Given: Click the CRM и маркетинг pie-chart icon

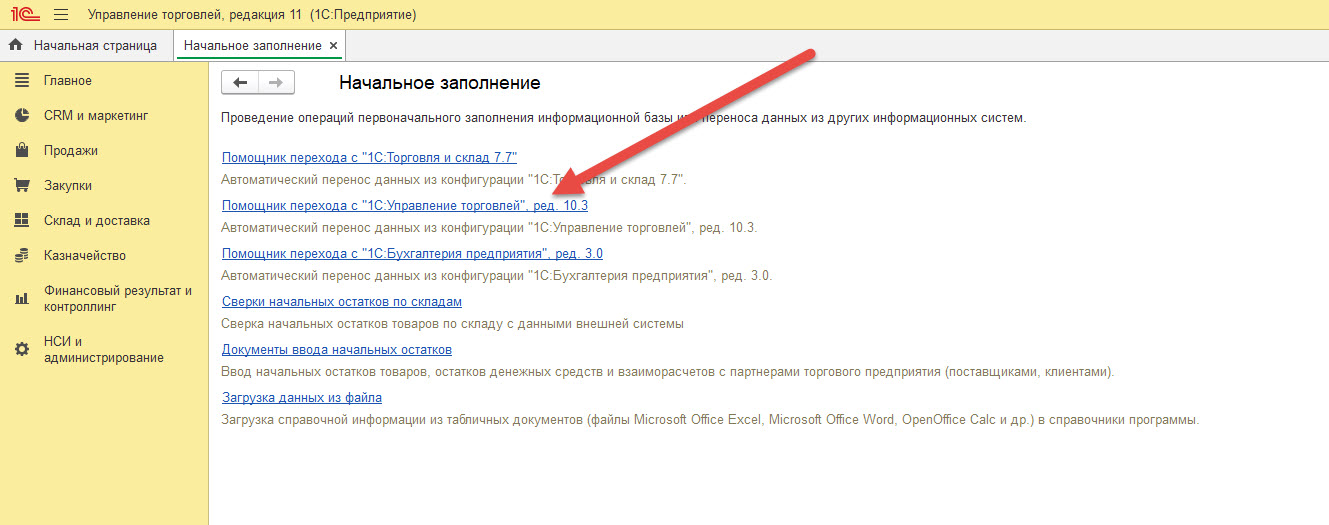Looking at the screenshot, I should 22,116.
